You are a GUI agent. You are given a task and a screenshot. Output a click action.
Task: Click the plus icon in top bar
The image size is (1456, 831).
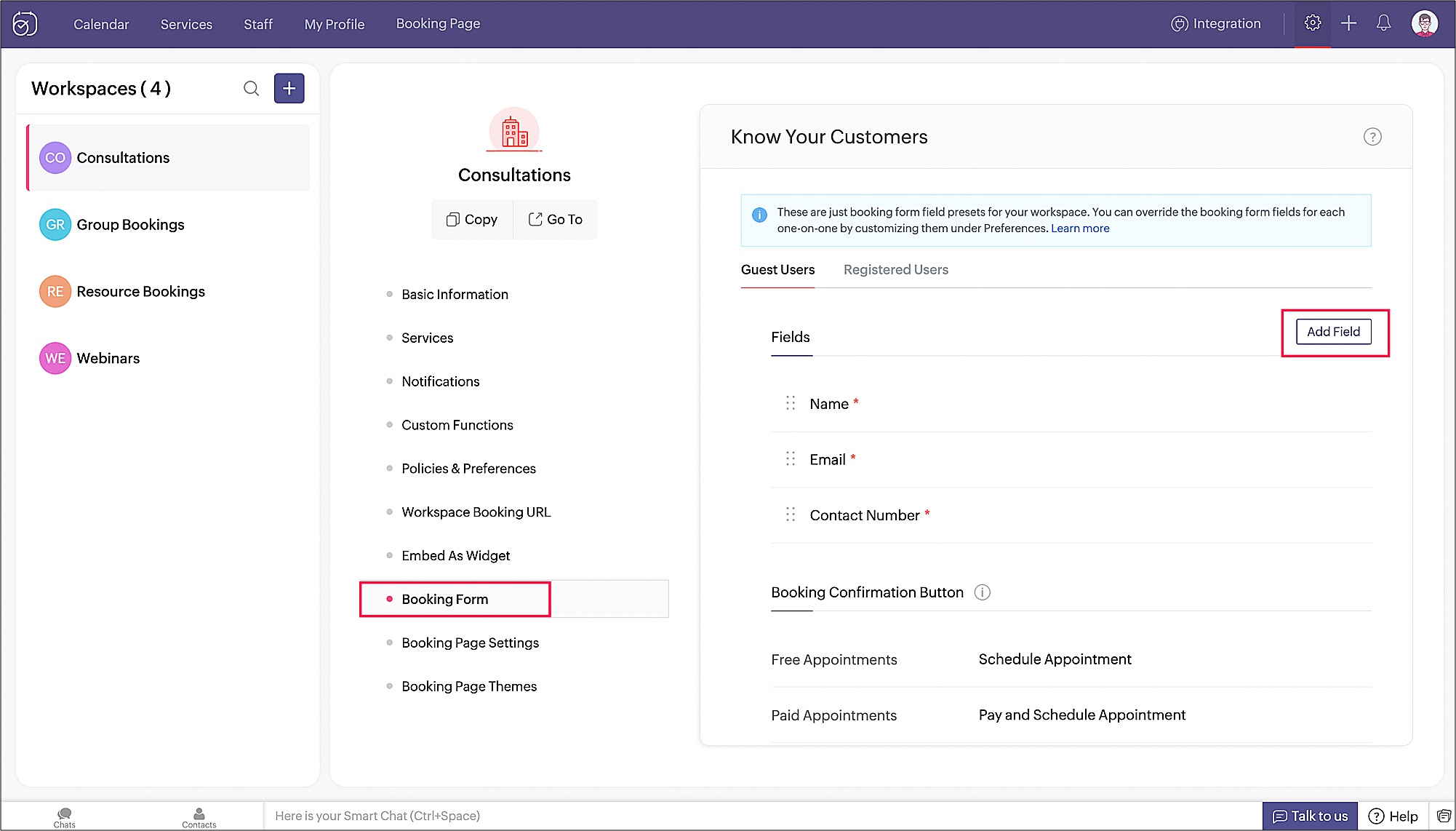pyautogui.click(x=1348, y=23)
